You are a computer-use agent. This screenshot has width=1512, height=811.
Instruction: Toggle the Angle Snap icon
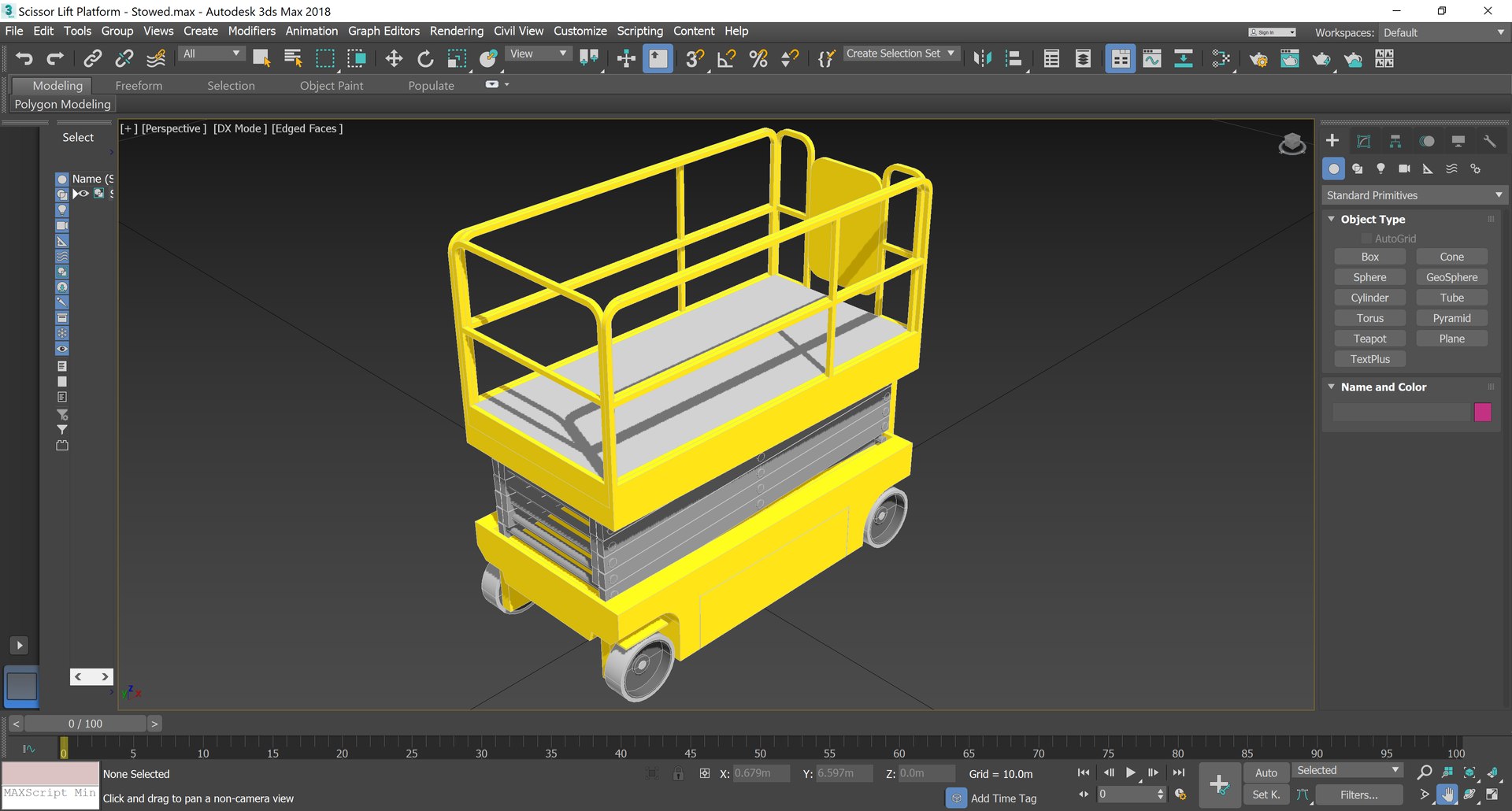[x=726, y=58]
